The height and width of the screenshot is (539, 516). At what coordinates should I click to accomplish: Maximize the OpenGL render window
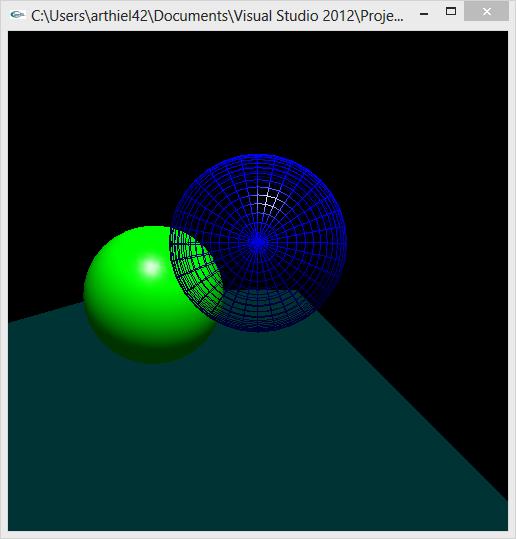(x=451, y=12)
